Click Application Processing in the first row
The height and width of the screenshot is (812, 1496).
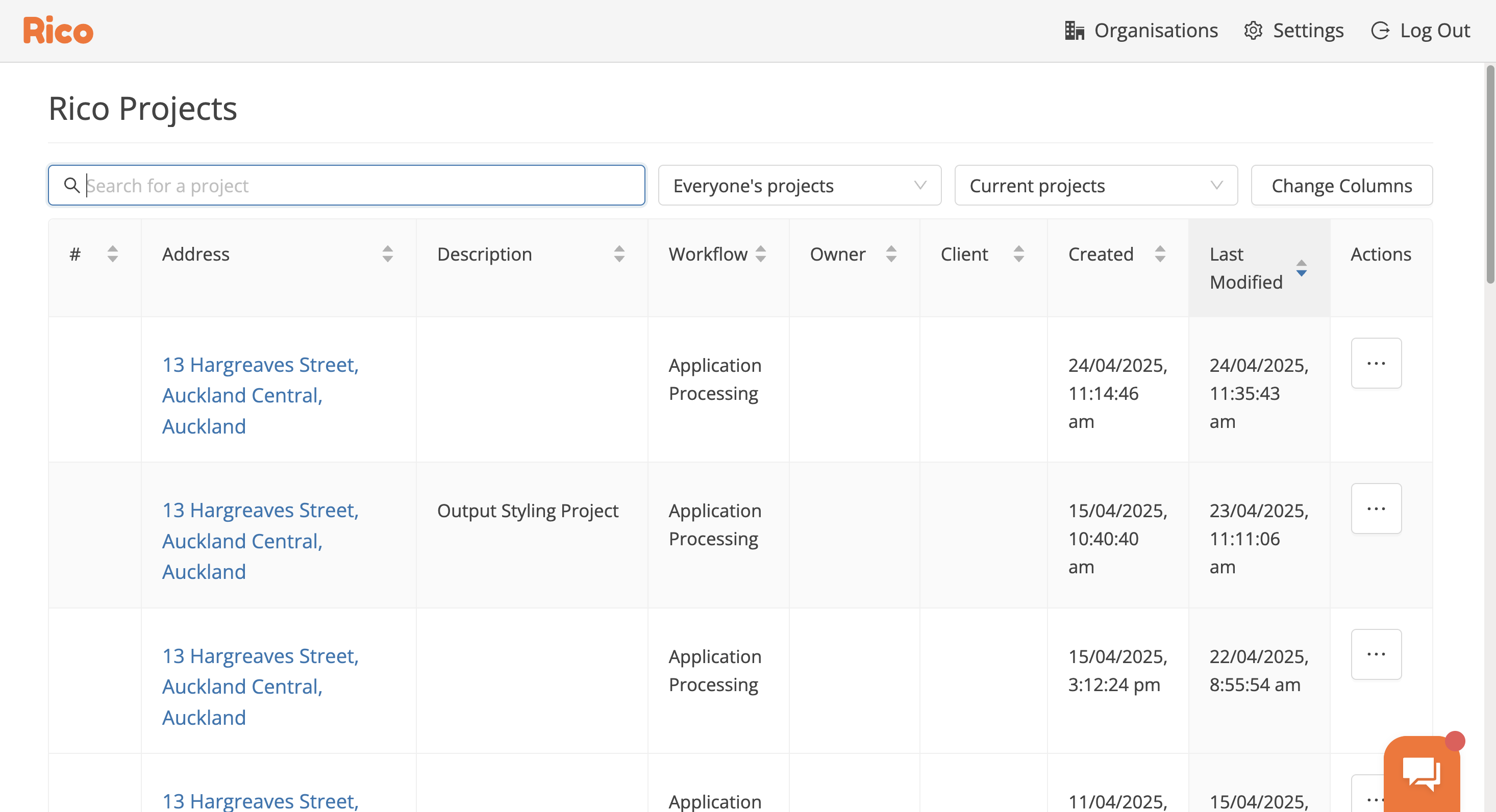click(714, 379)
